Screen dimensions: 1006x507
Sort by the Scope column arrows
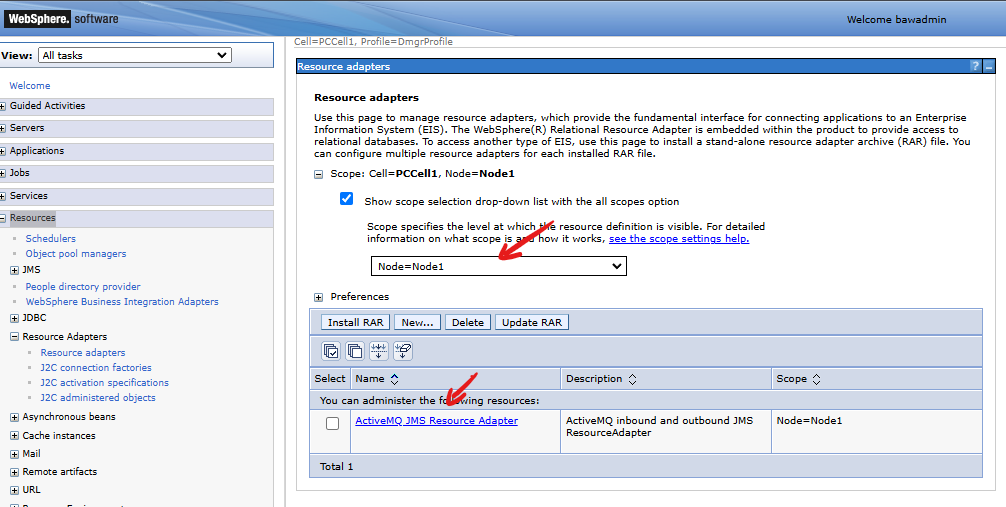816,379
